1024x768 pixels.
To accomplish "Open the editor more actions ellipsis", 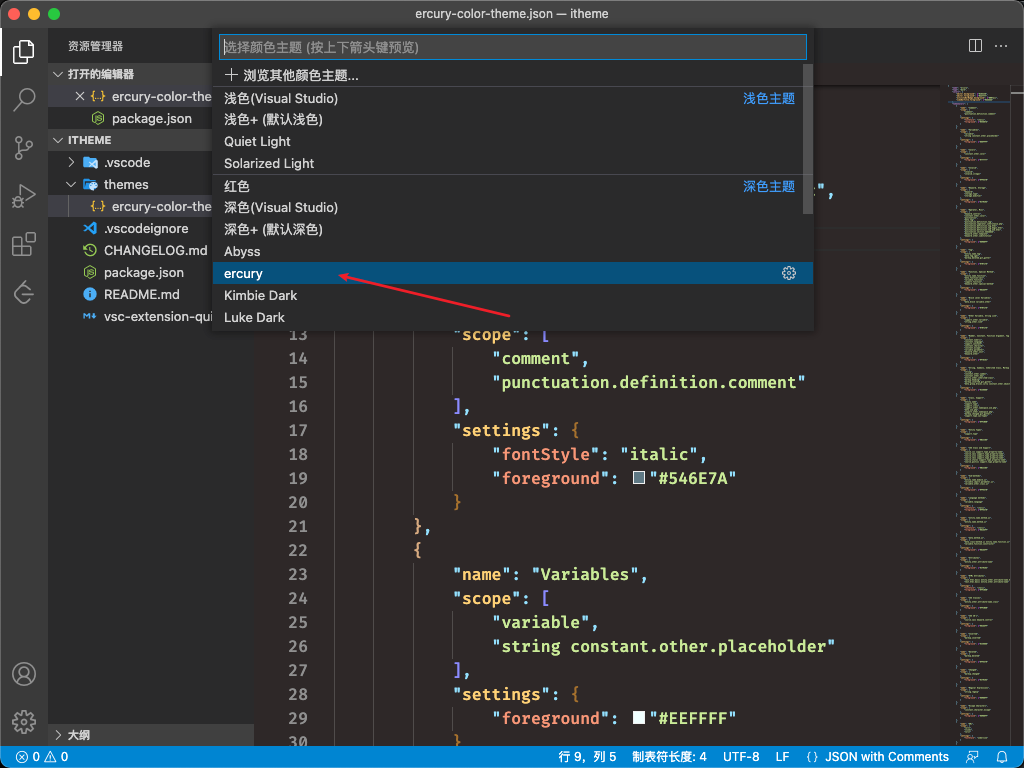I will (1000, 46).
